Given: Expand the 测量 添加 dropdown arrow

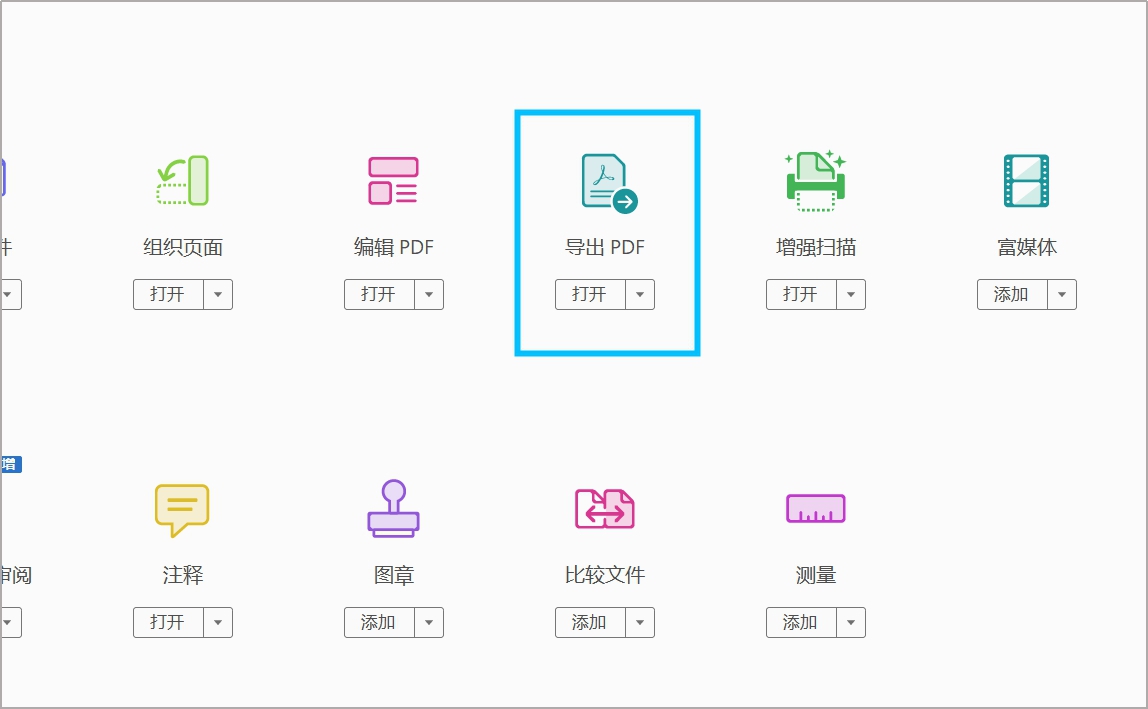Looking at the screenshot, I should [851, 623].
